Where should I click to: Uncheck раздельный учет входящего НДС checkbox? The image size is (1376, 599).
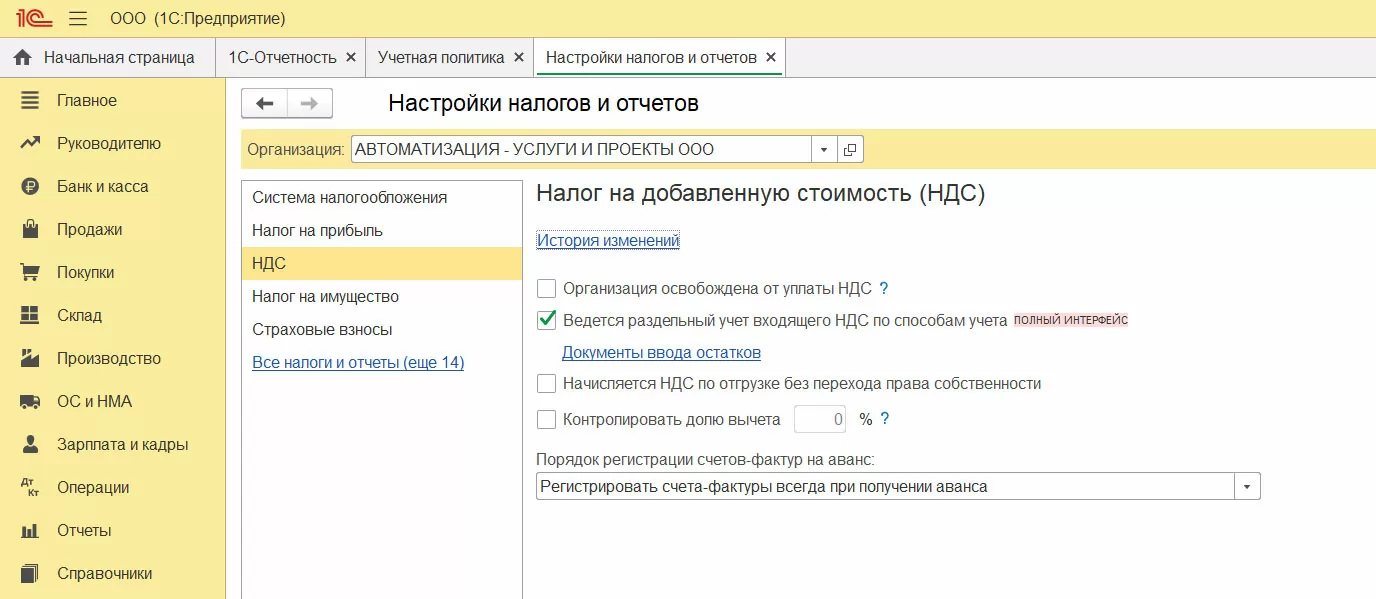click(547, 321)
